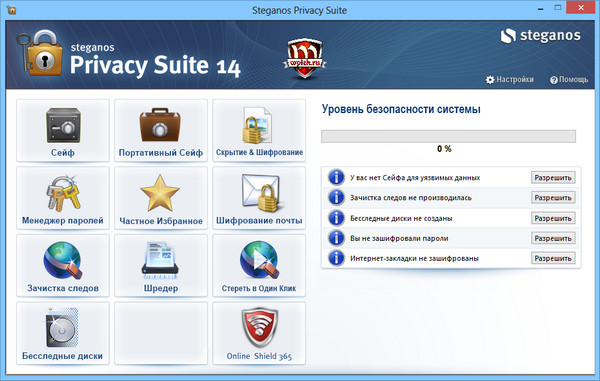Click Разрешить for 'Вы не зашифровали пароли'
Screen dimensions: 600x381
point(553,238)
